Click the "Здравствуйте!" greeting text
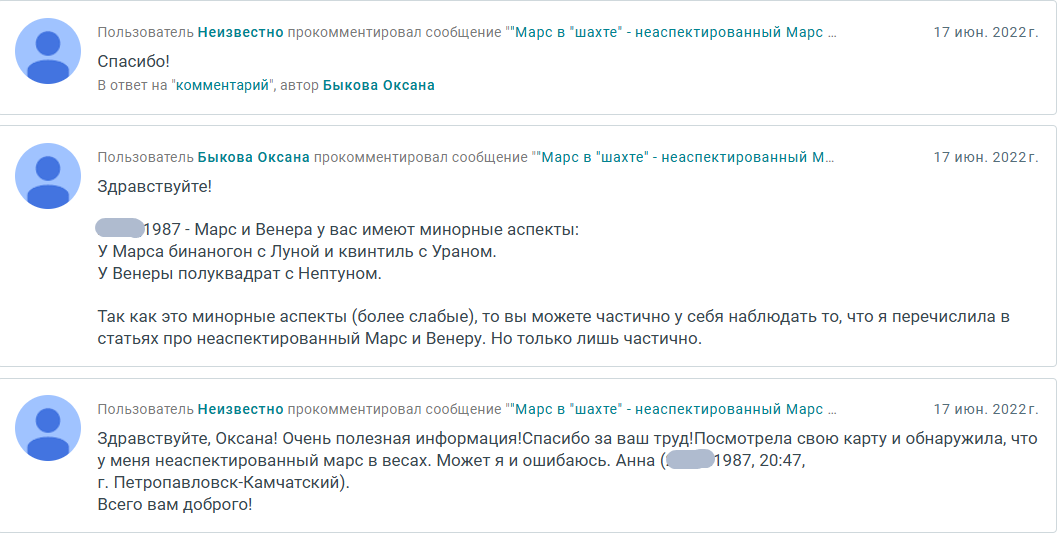The height and width of the screenshot is (533, 1059). click(x=155, y=186)
